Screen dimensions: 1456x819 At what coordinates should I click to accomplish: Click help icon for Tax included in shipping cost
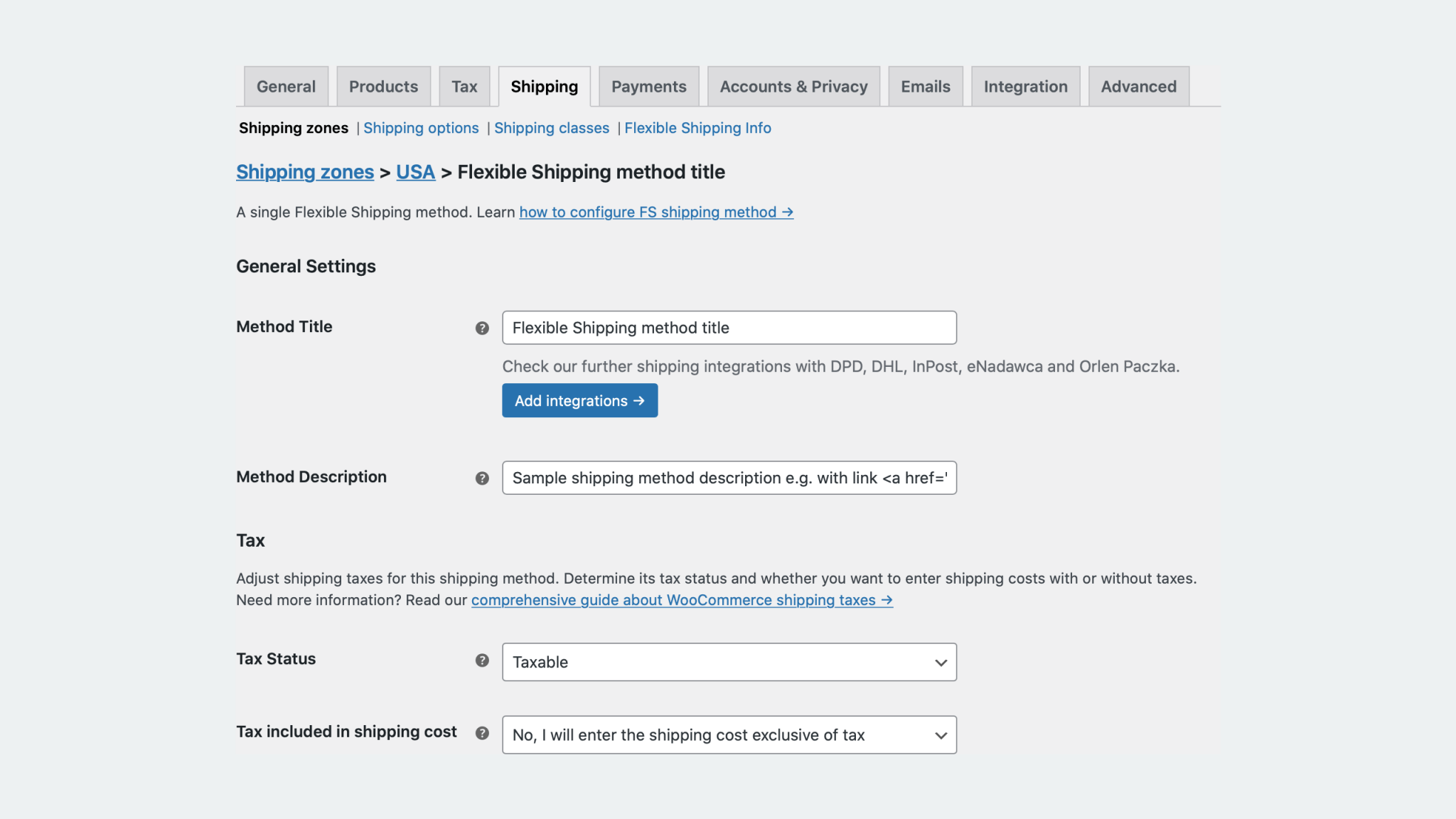pos(483,732)
